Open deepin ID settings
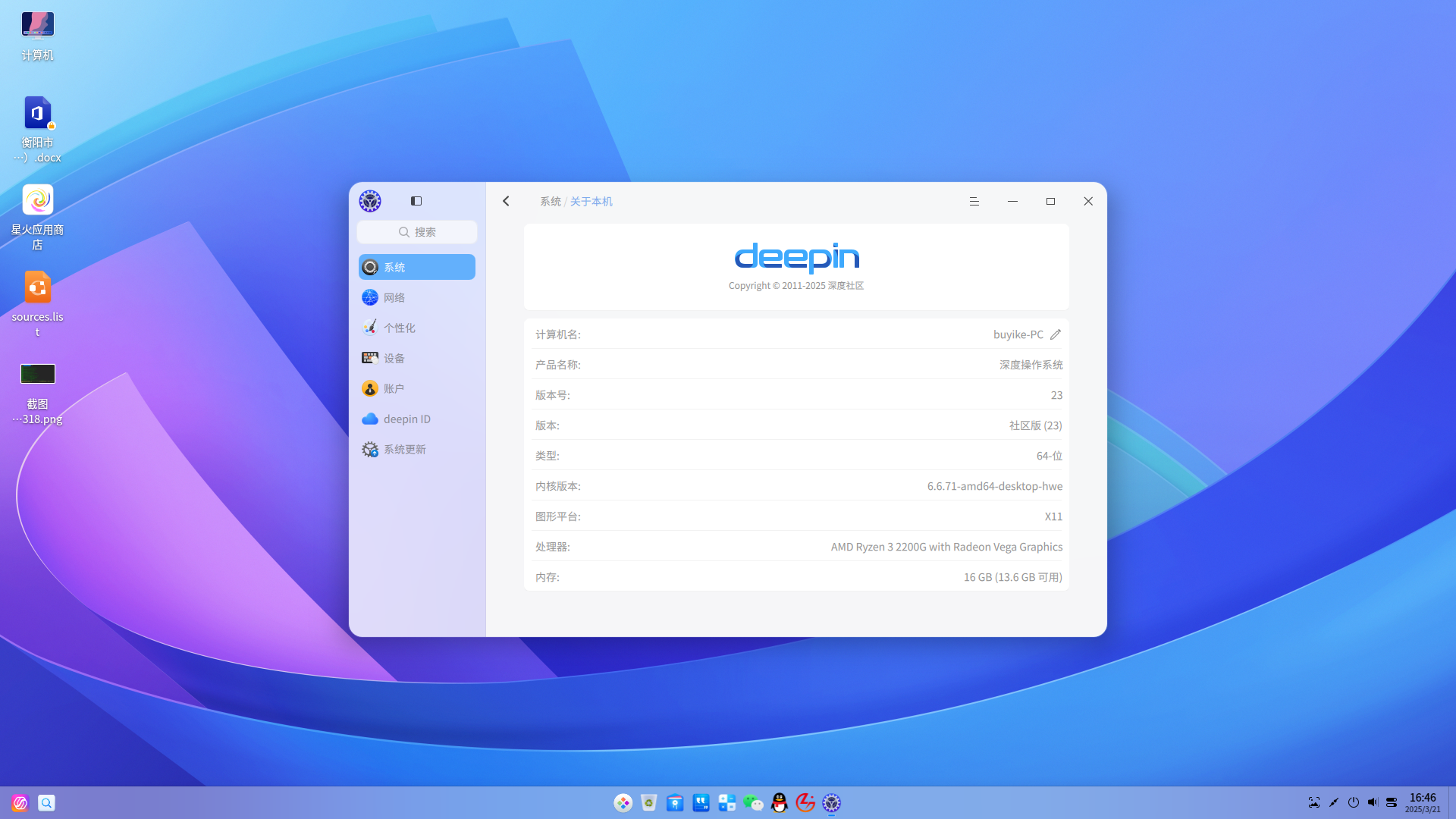The height and width of the screenshot is (819, 1456). click(x=417, y=419)
